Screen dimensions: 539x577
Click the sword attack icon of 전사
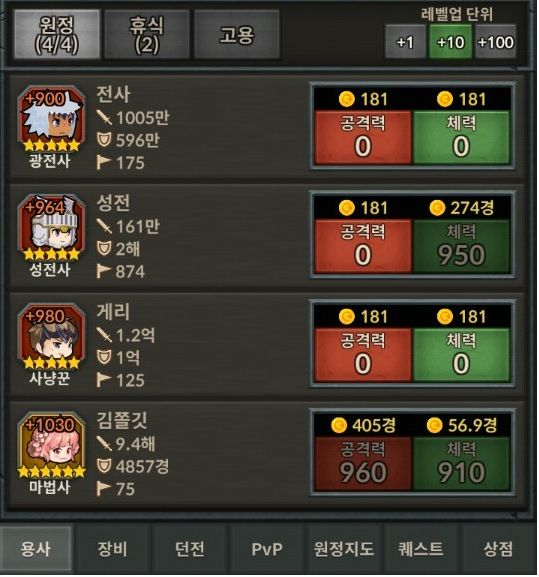pyautogui.click(x=104, y=118)
